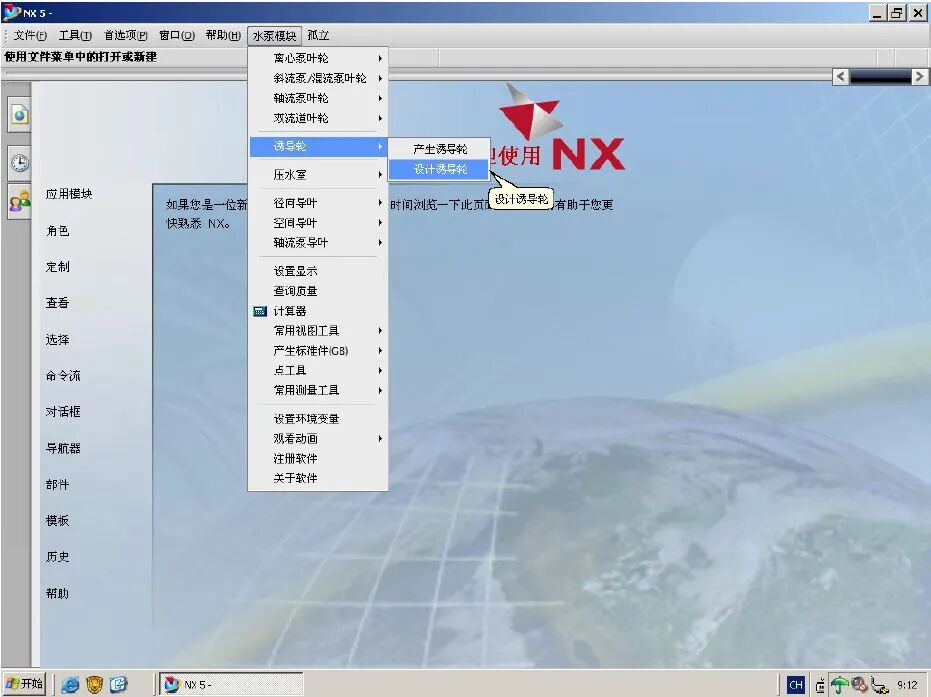Open the 窗口(O) menu

pos(176,36)
